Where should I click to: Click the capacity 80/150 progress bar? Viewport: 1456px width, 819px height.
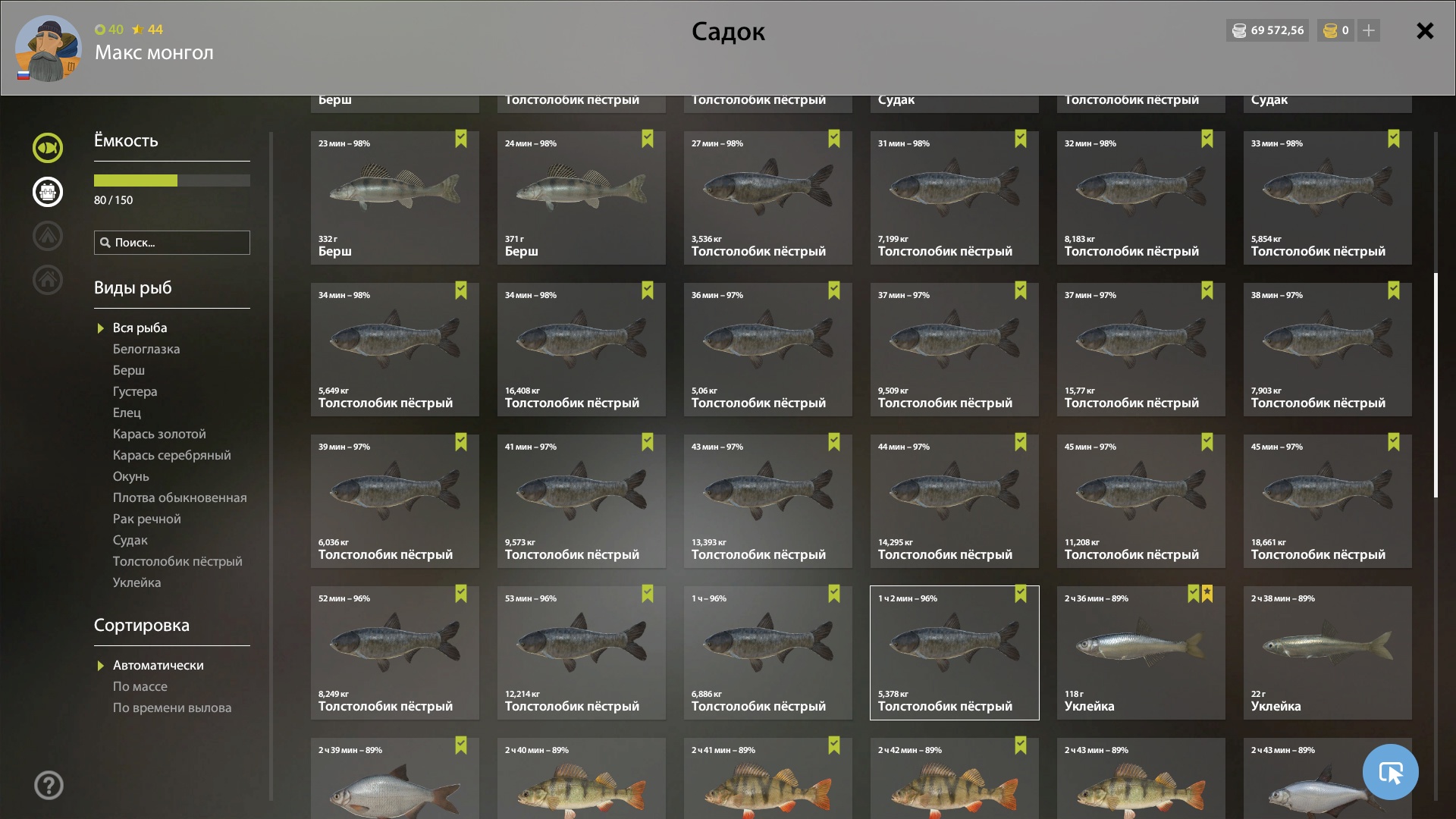click(x=172, y=180)
